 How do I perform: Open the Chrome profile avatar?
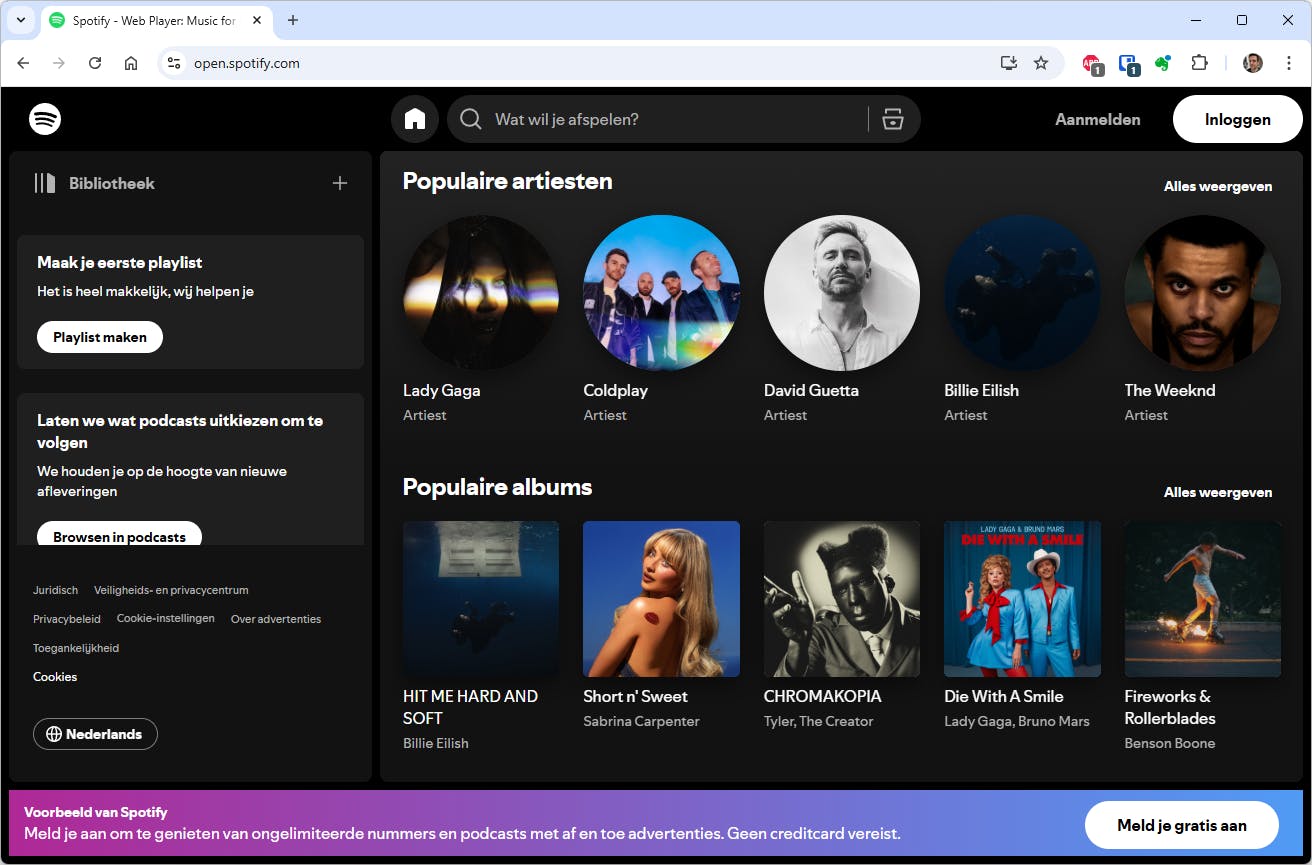(x=1253, y=63)
